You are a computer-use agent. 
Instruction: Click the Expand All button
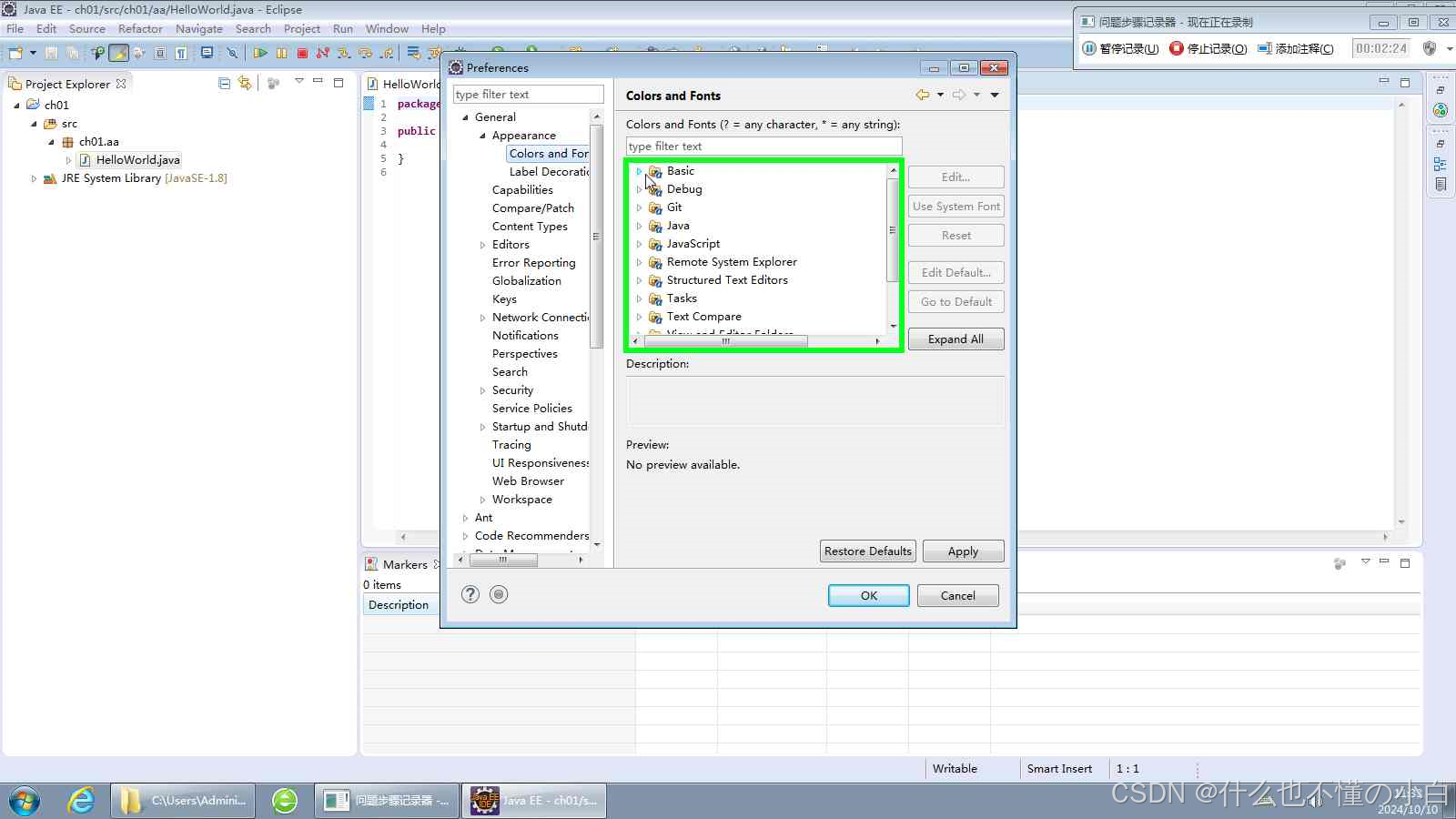click(955, 339)
